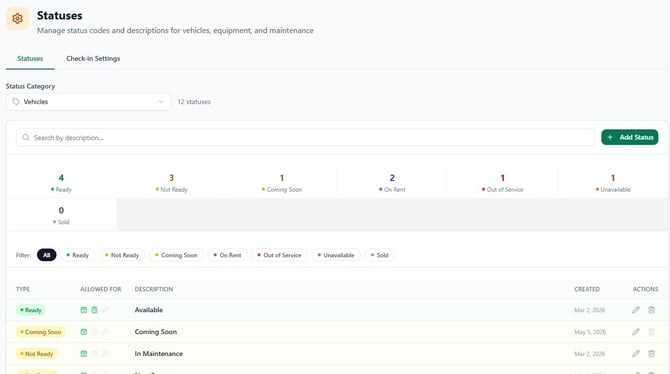Image resolution: width=670 pixels, height=374 pixels.
Task: Filter statuses by Ready chip
Action: pyautogui.click(x=77, y=255)
